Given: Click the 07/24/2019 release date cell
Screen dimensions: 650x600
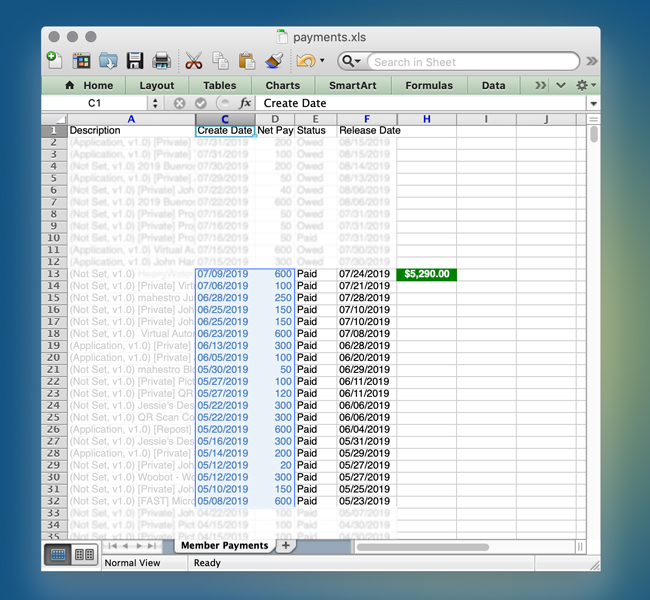Looking at the screenshot, I should pos(366,274).
